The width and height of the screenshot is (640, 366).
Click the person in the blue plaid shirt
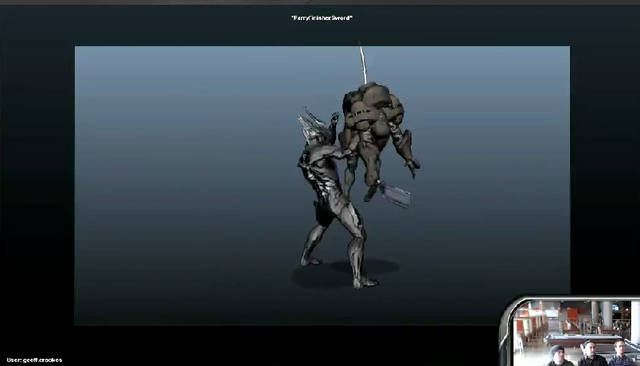pos(621,353)
